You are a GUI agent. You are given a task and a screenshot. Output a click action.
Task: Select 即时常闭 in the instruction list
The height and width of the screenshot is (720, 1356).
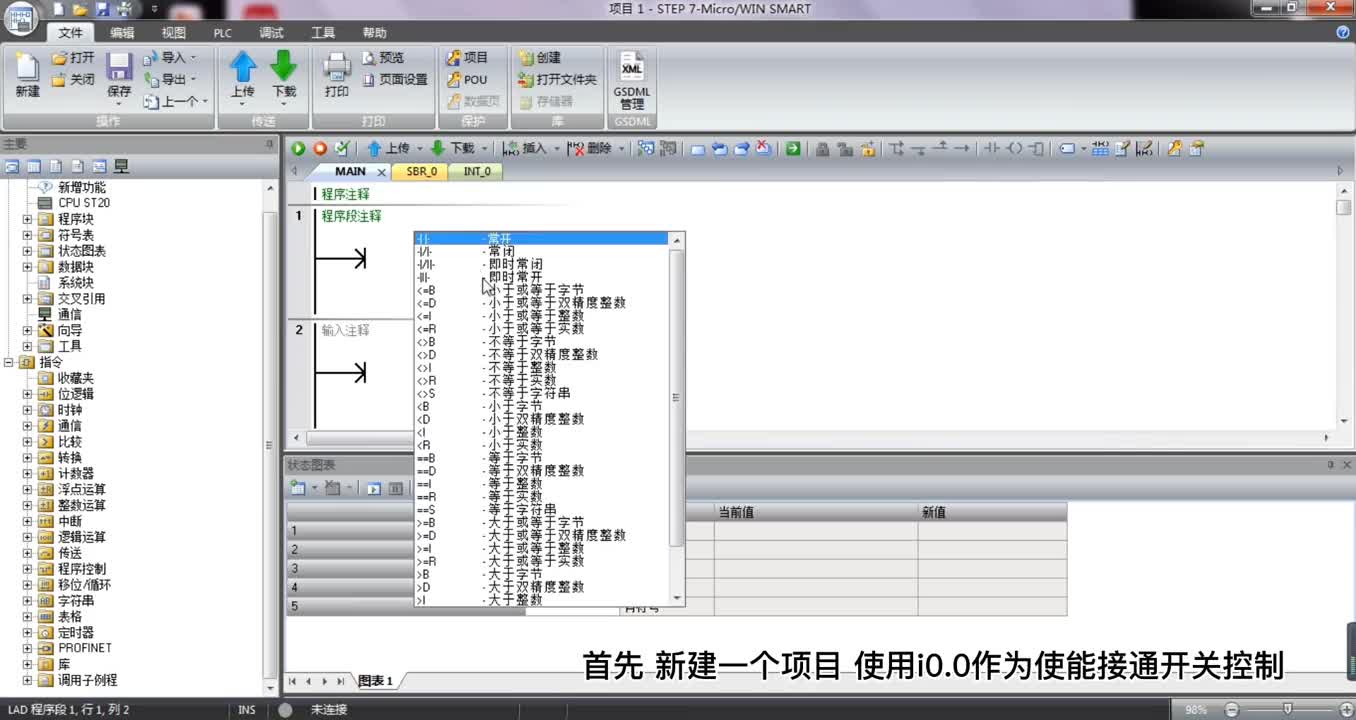point(541,264)
